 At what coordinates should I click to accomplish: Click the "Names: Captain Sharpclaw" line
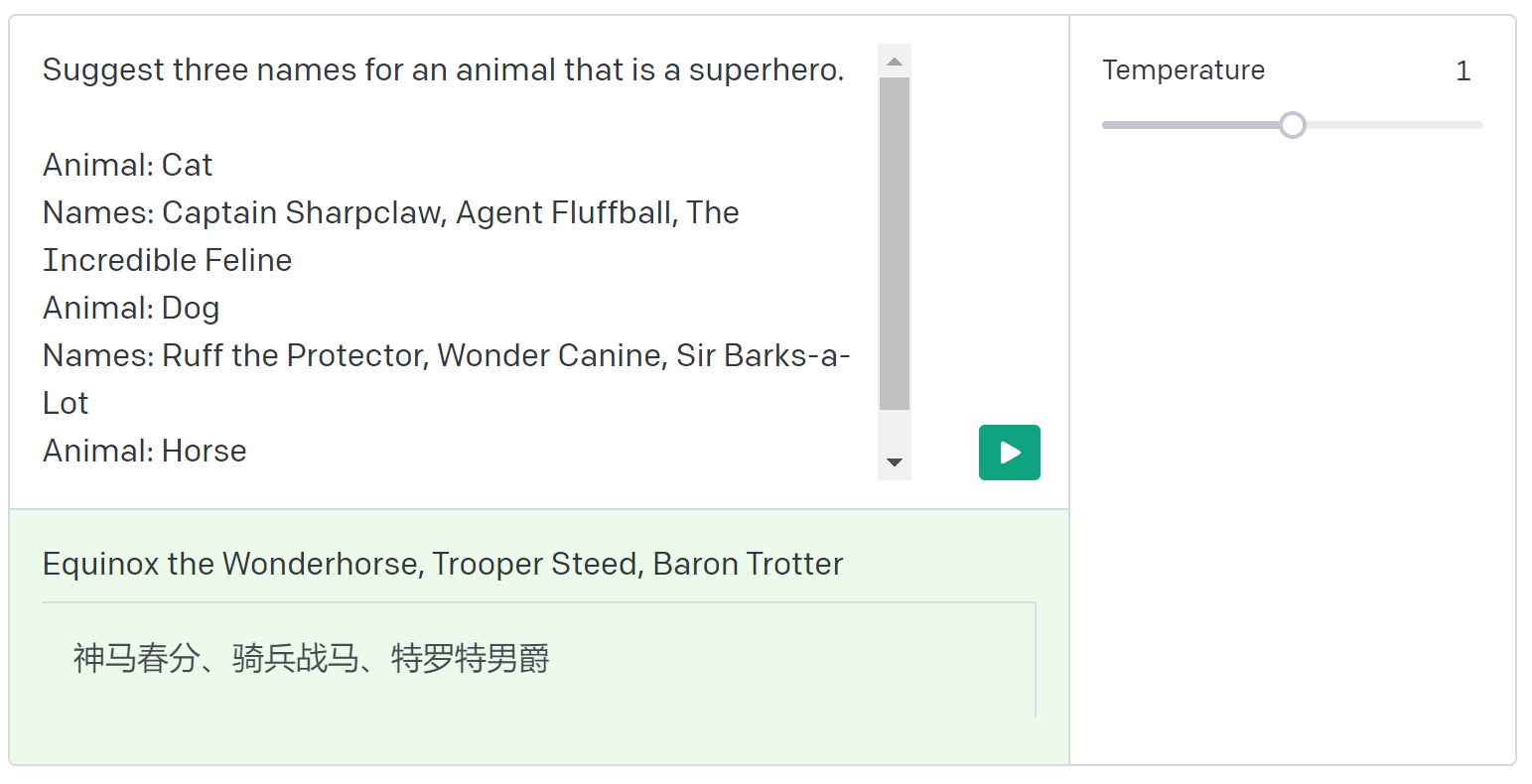390,212
